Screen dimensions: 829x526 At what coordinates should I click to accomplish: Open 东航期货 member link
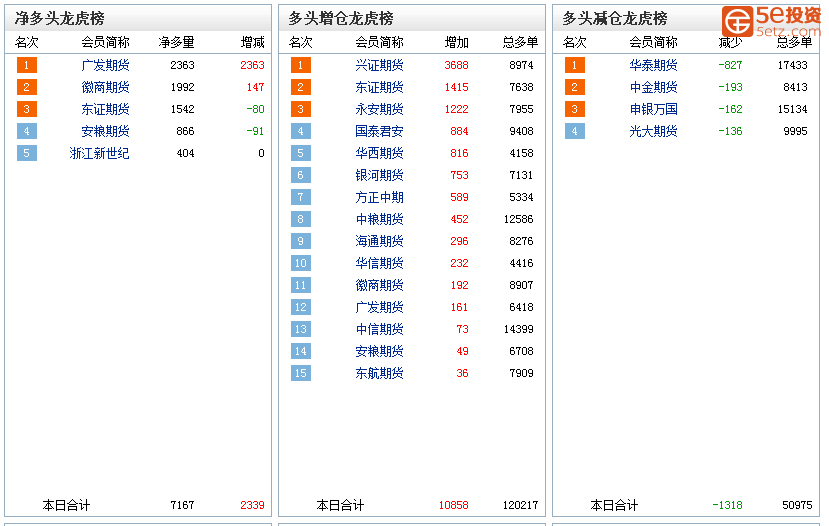pyautogui.click(x=379, y=373)
